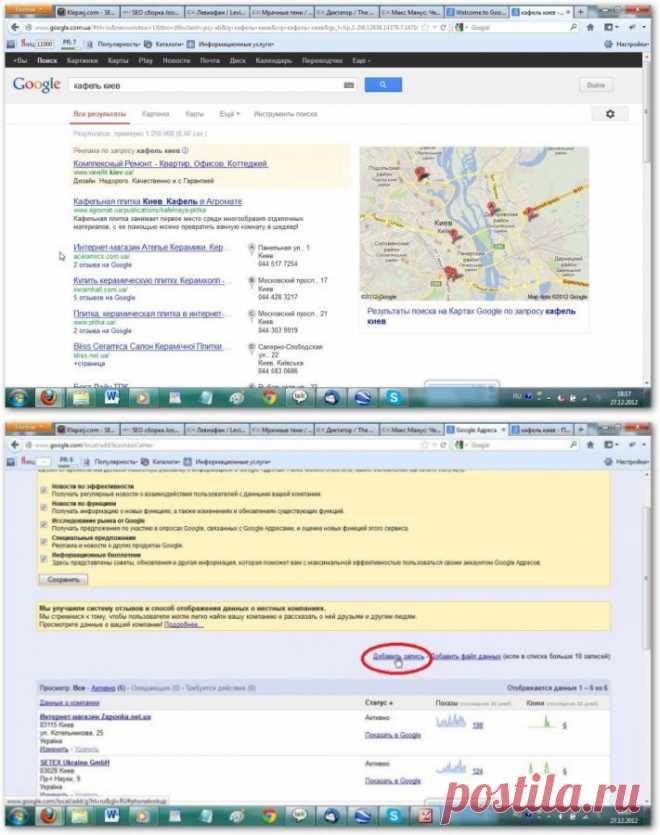
Task: Open Skype from the upper taskbar
Action: [x=394, y=397]
